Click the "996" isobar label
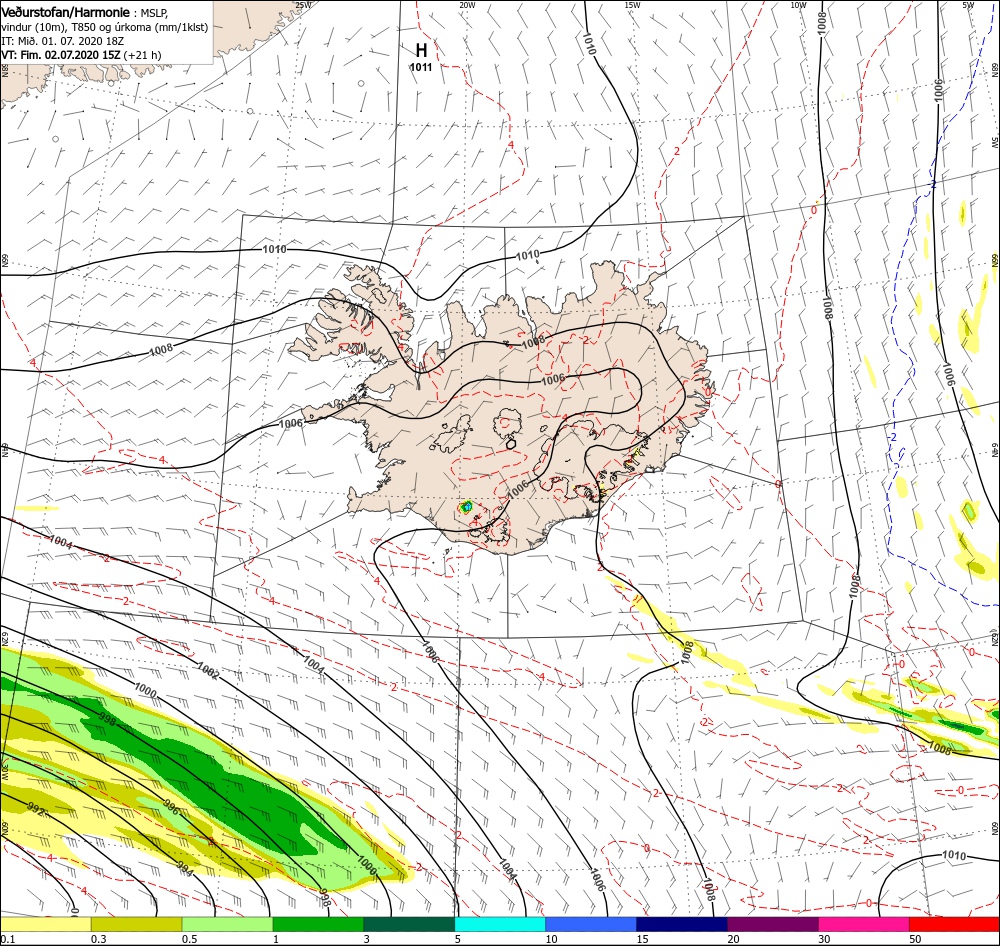The width and height of the screenshot is (1000, 946). point(171,806)
